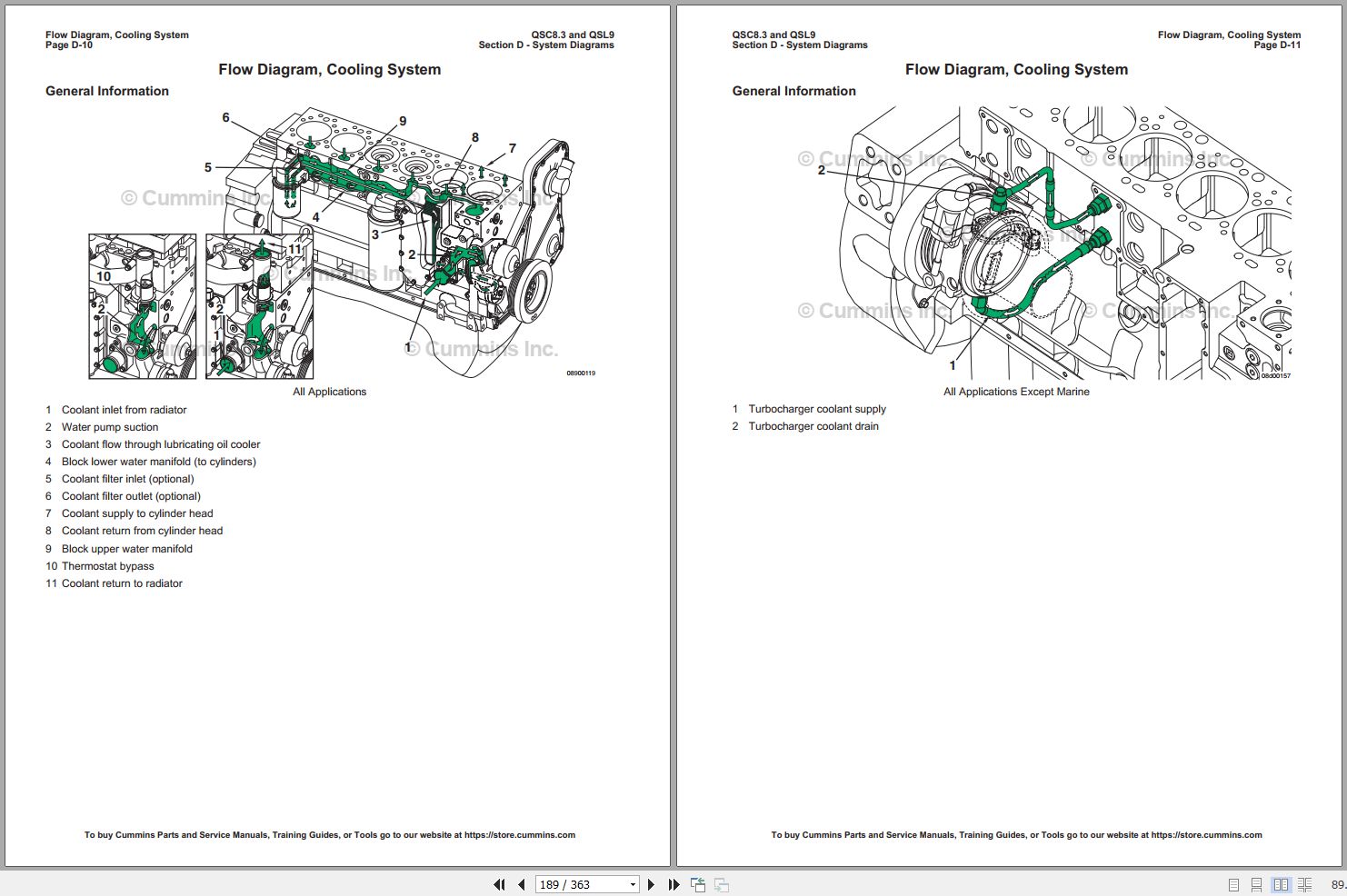
Task: Click 'All Applications' caption on page D-10
Action: coord(330,392)
